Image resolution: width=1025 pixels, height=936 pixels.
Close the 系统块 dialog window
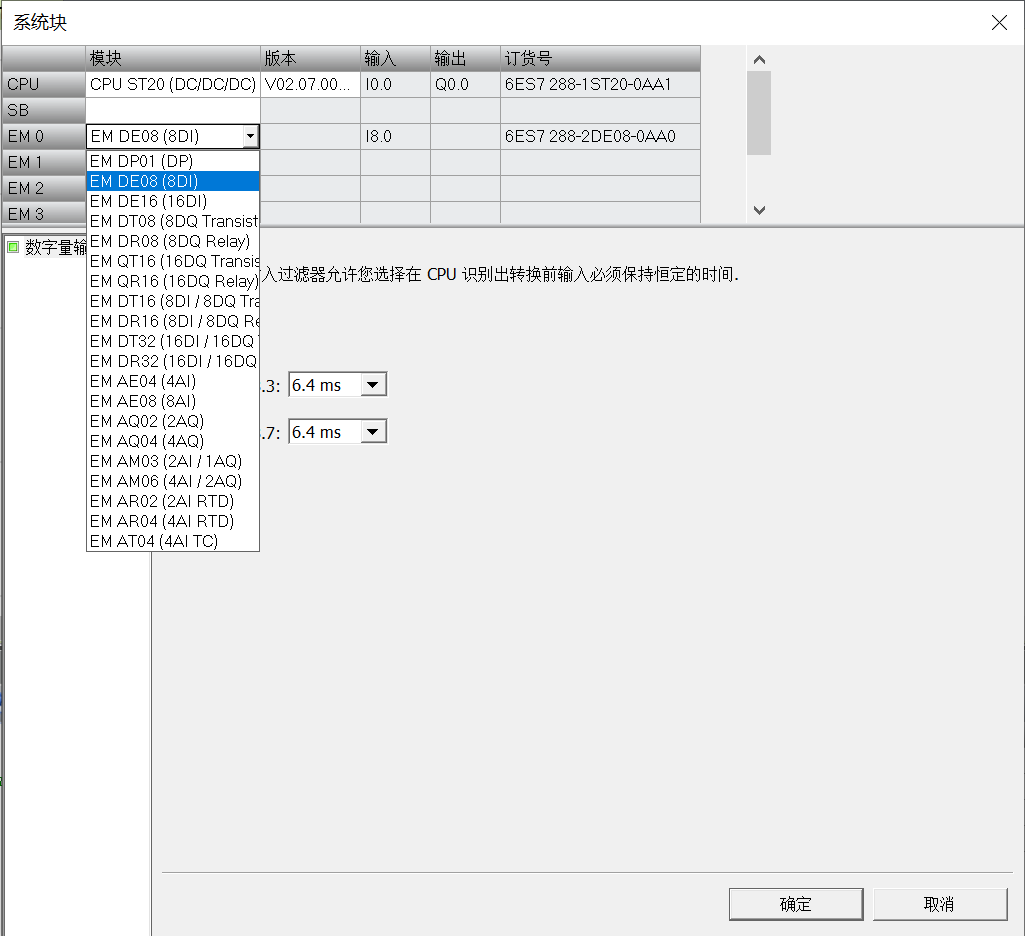click(998, 22)
